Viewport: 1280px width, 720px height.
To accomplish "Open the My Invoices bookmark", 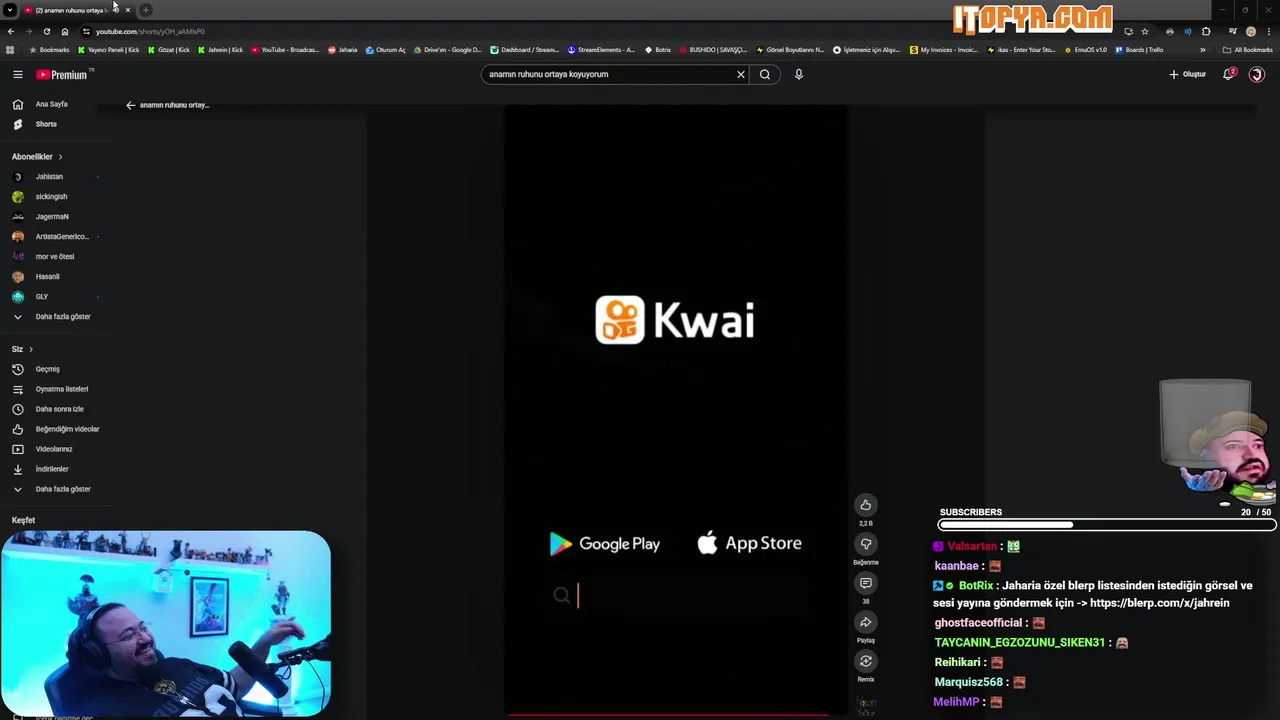I will 944,50.
